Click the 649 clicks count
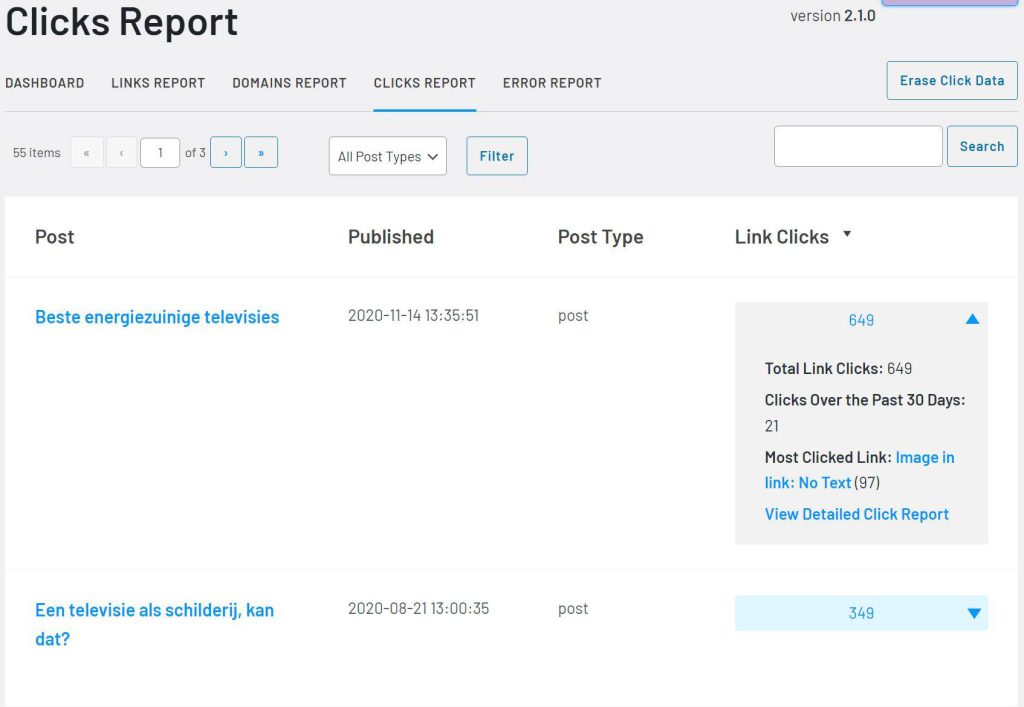This screenshot has width=1024, height=707. click(x=861, y=320)
